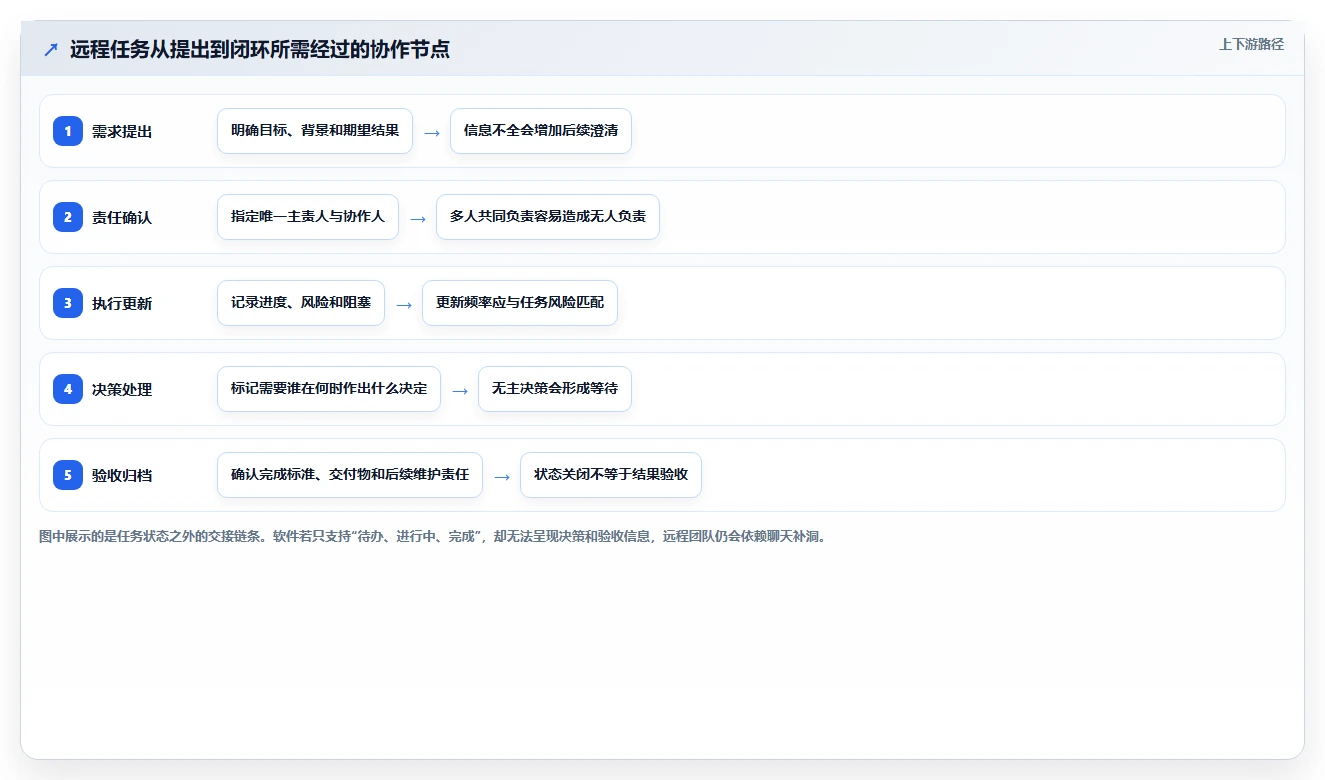Click the 更新频率应与任务风险匹配 box

click(x=520, y=303)
